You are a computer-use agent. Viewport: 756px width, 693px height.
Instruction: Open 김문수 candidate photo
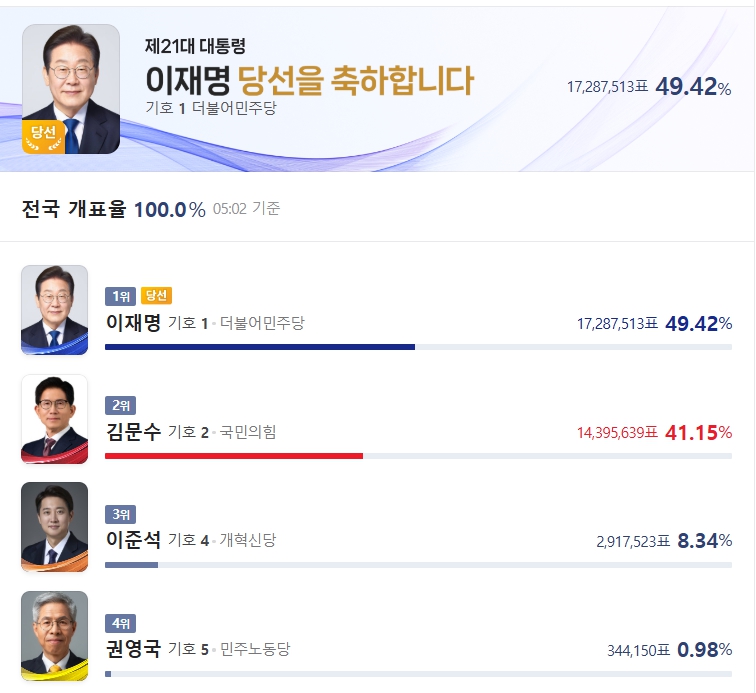point(54,419)
